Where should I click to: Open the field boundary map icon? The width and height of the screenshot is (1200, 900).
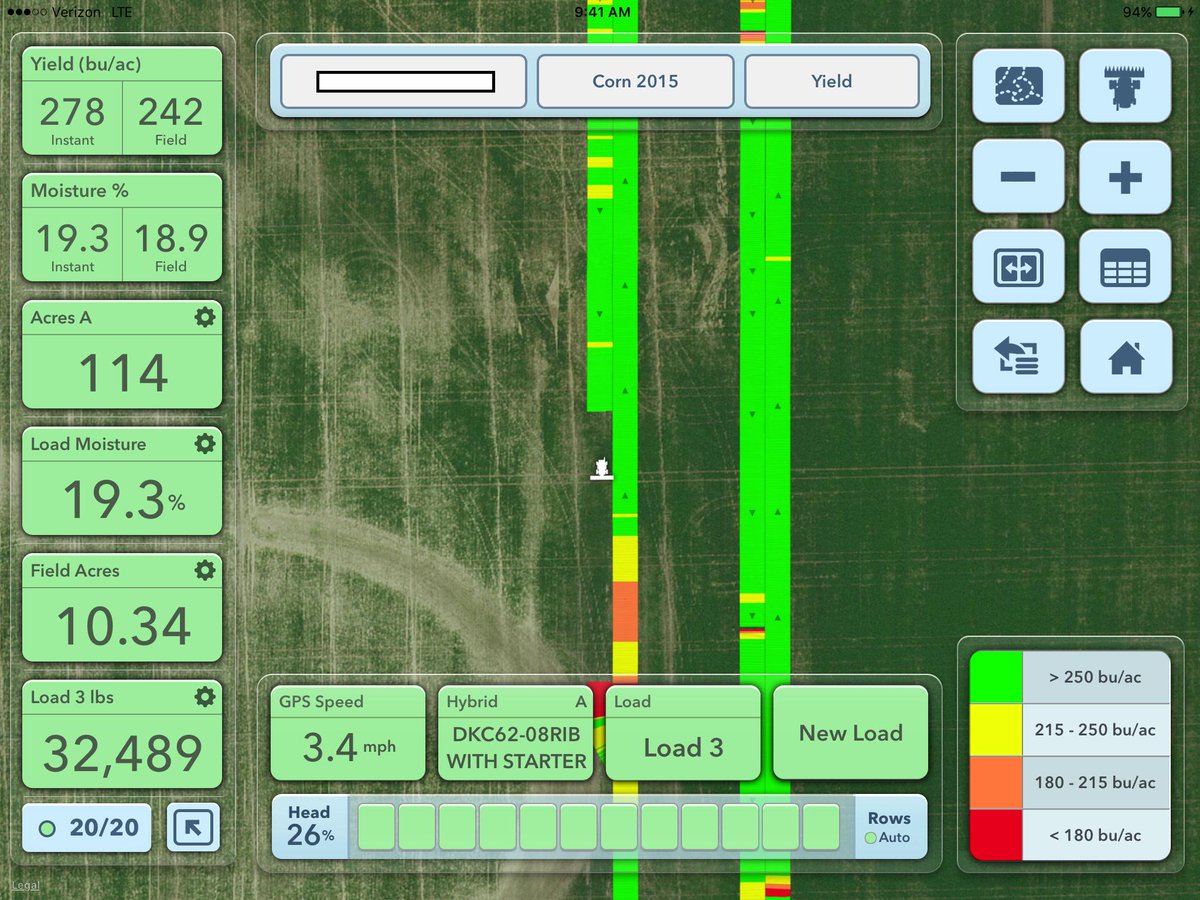pyautogui.click(x=1018, y=86)
